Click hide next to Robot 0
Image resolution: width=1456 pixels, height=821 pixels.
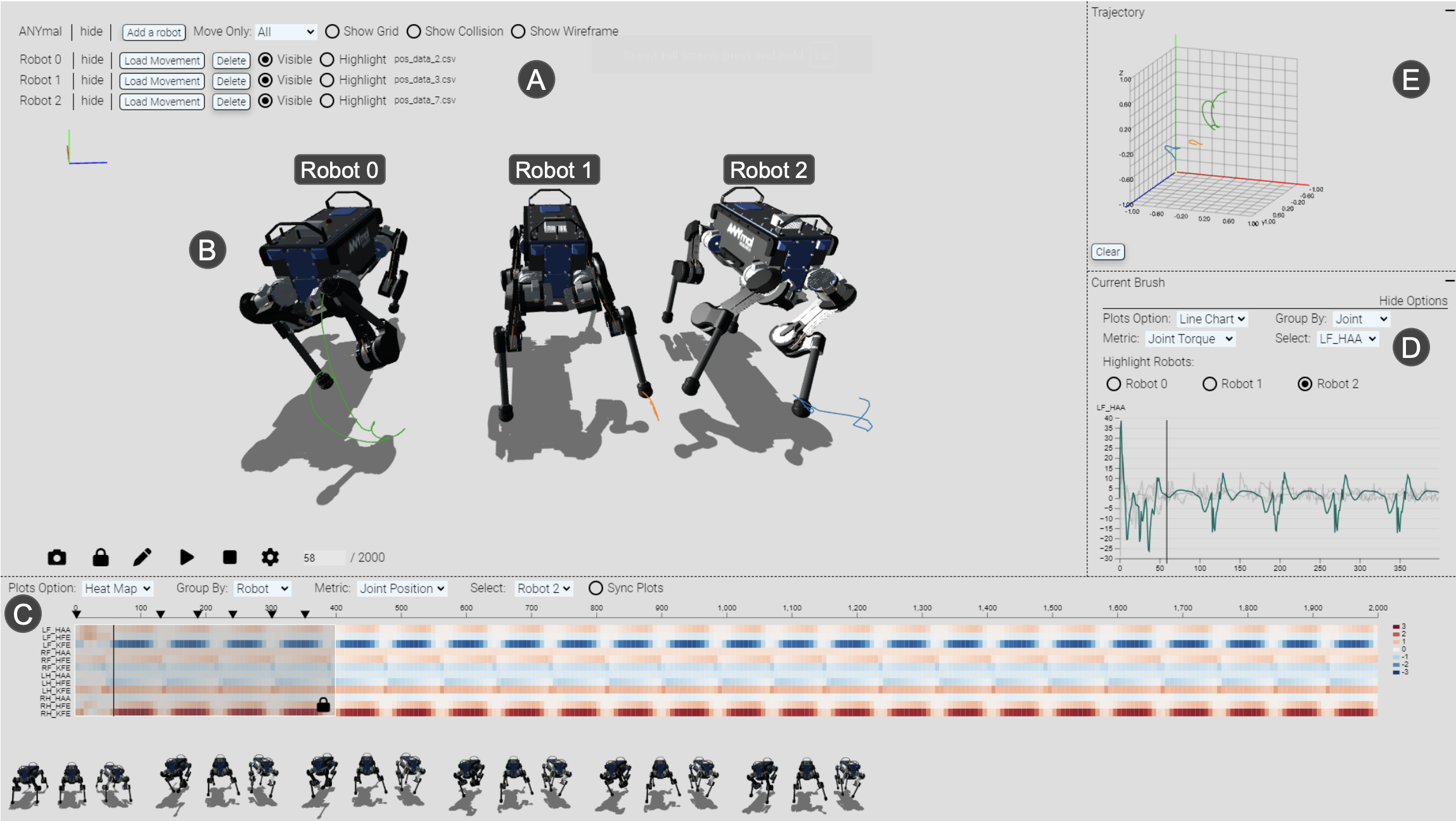(92, 60)
